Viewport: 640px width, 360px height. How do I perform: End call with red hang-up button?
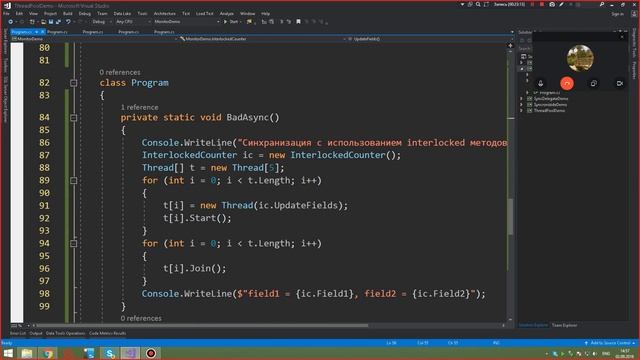coord(567,83)
